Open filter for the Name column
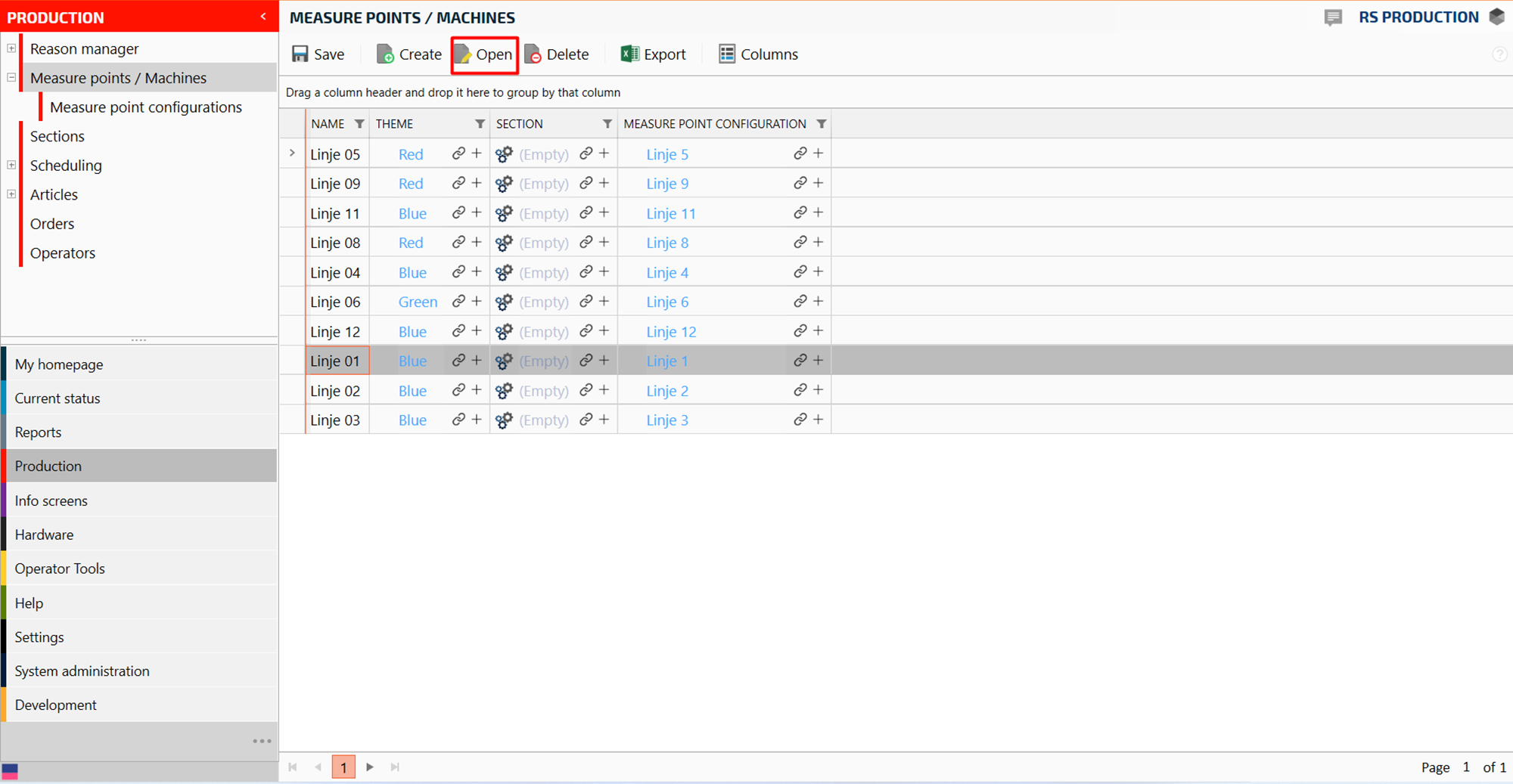 coord(359,124)
